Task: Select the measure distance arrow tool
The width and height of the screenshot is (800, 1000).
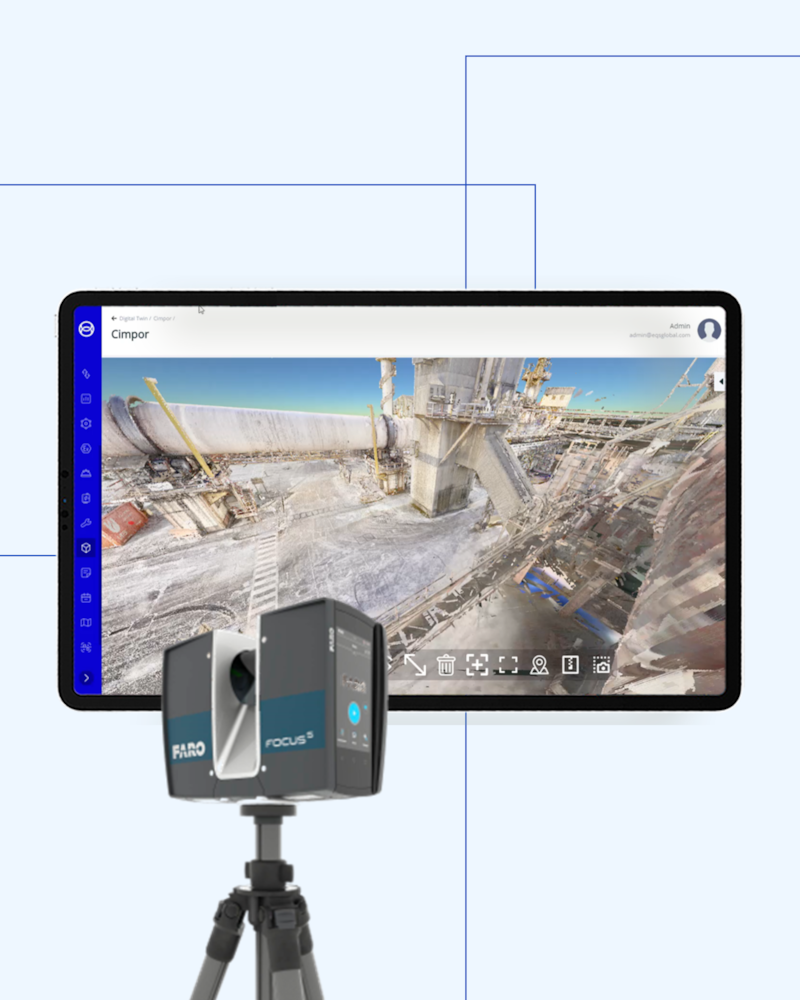Action: 414,665
